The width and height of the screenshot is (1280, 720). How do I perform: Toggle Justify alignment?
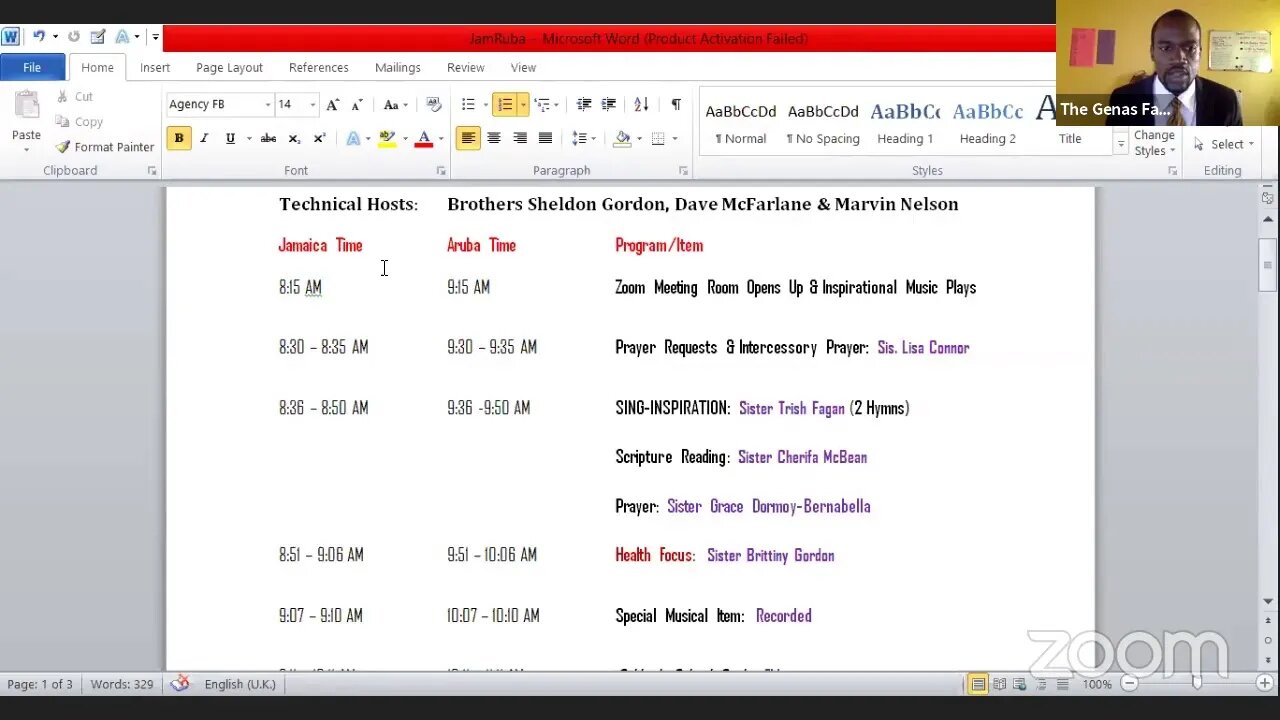coord(545,138)
